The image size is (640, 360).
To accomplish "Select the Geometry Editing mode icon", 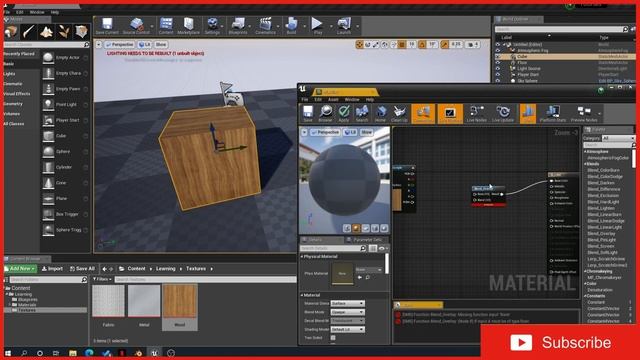I will 81,32.
